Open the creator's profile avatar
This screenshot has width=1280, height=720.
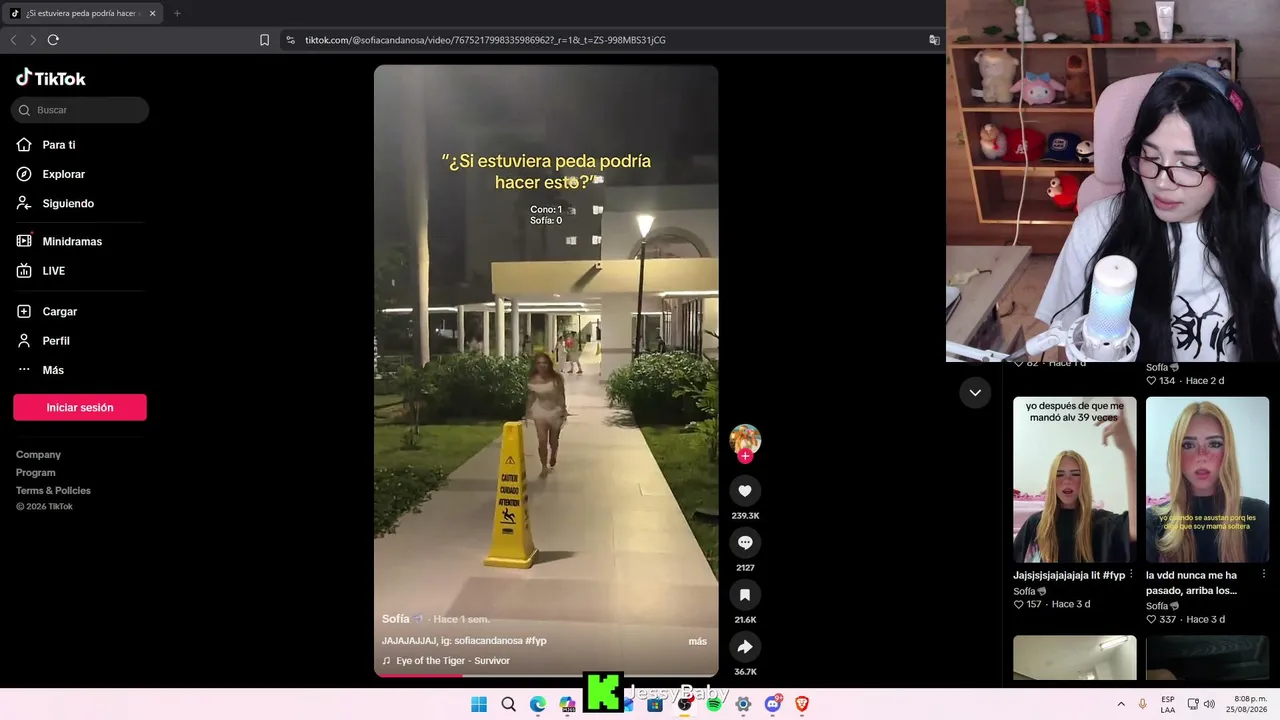pos(745,439)
